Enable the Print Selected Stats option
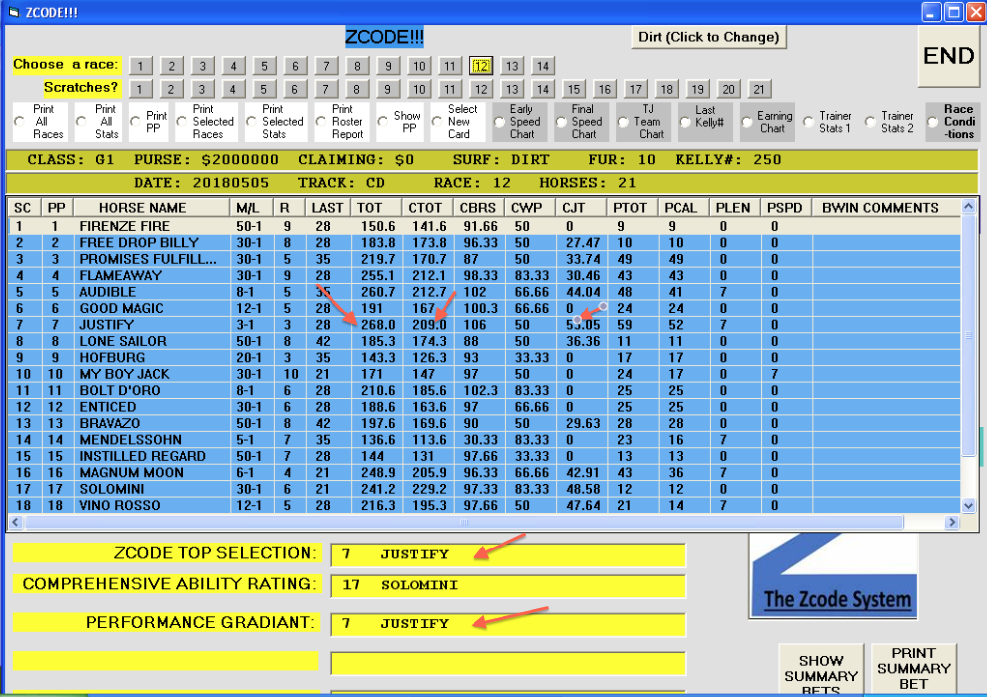990x697 pixels. tap(251, 122)
